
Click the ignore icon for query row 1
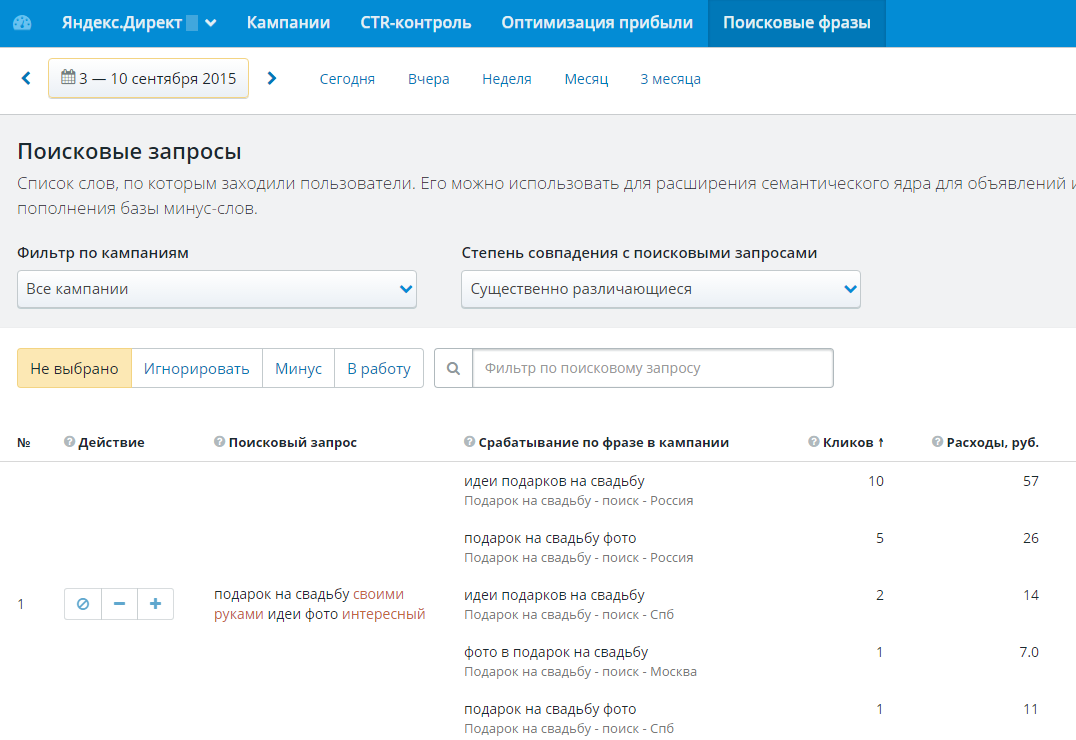tap(83, 604)
